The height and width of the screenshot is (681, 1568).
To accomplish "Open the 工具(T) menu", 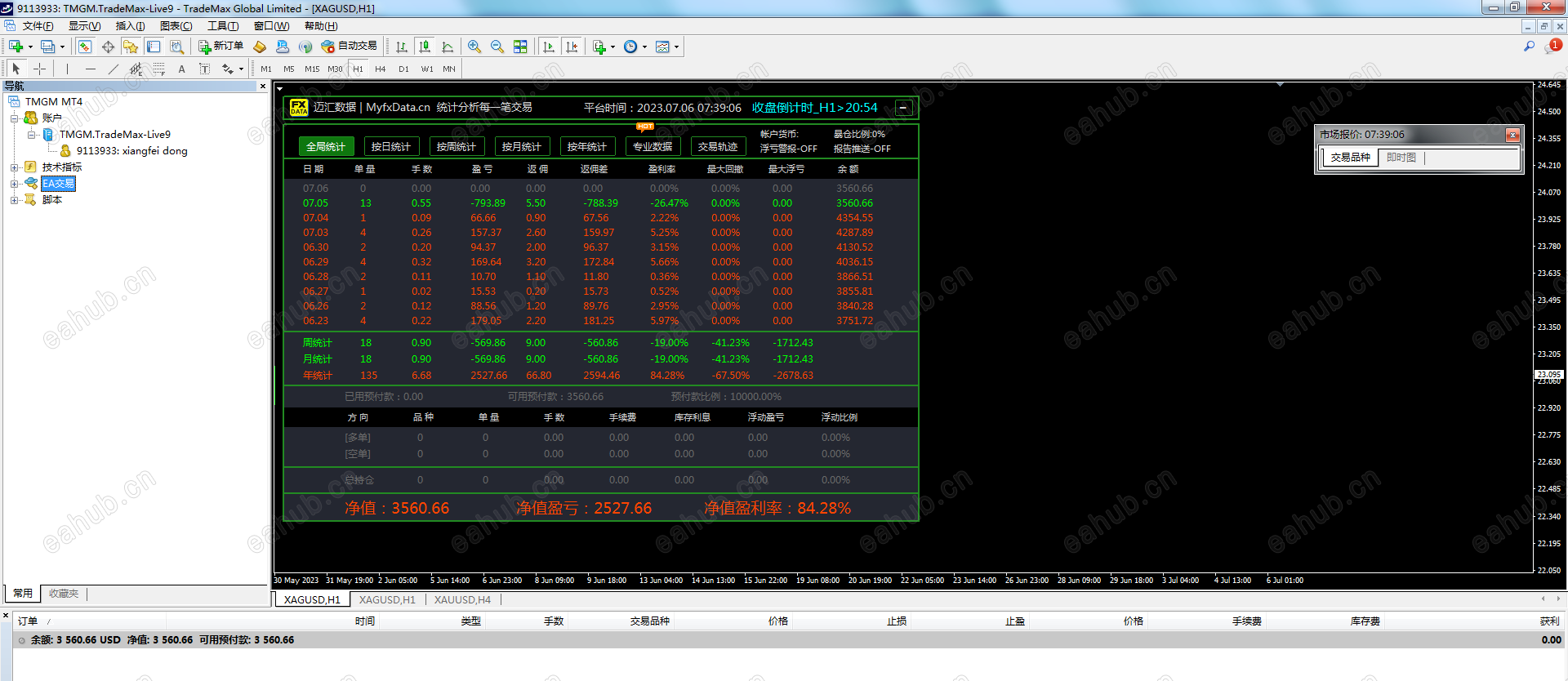I will (223, 26).
